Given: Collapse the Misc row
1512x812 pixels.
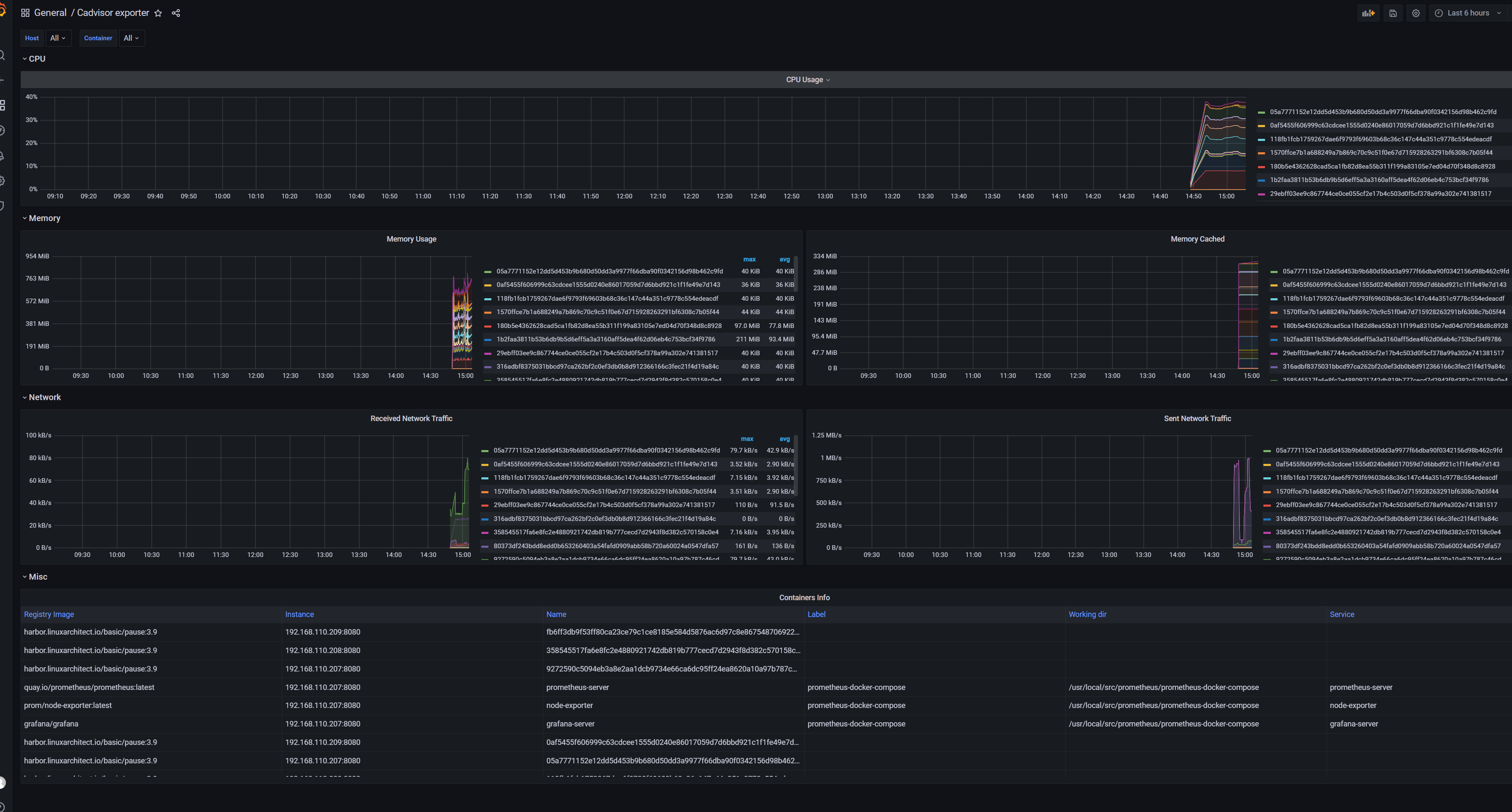Looking at the screenshot, I should 35,577.
